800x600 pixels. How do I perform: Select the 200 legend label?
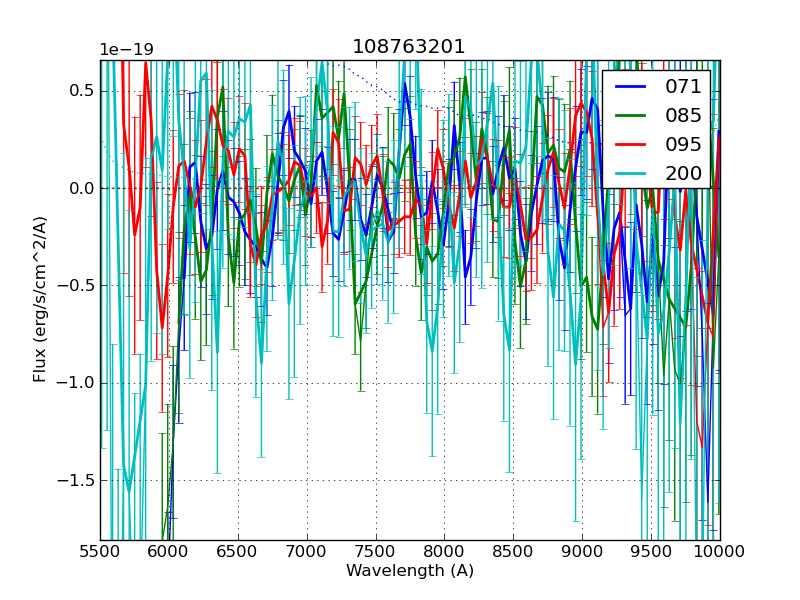coord(684,173)
